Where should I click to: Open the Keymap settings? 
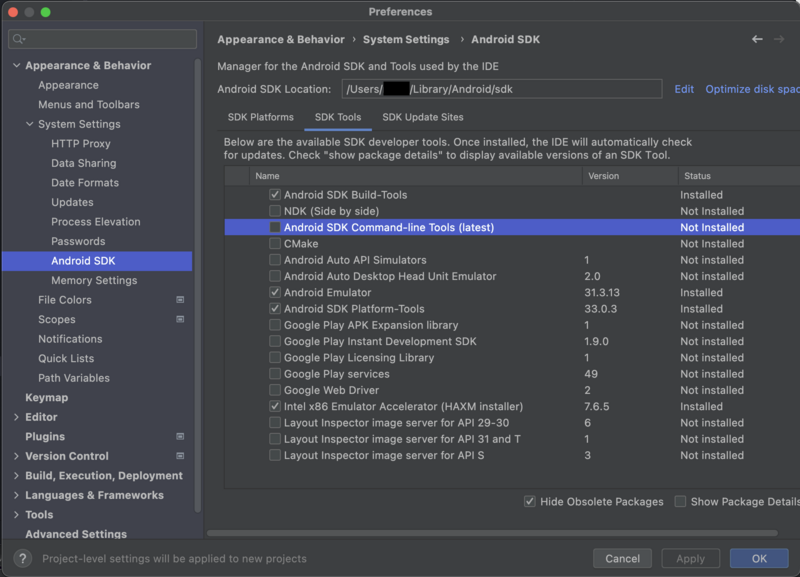(x=46, y=397)
